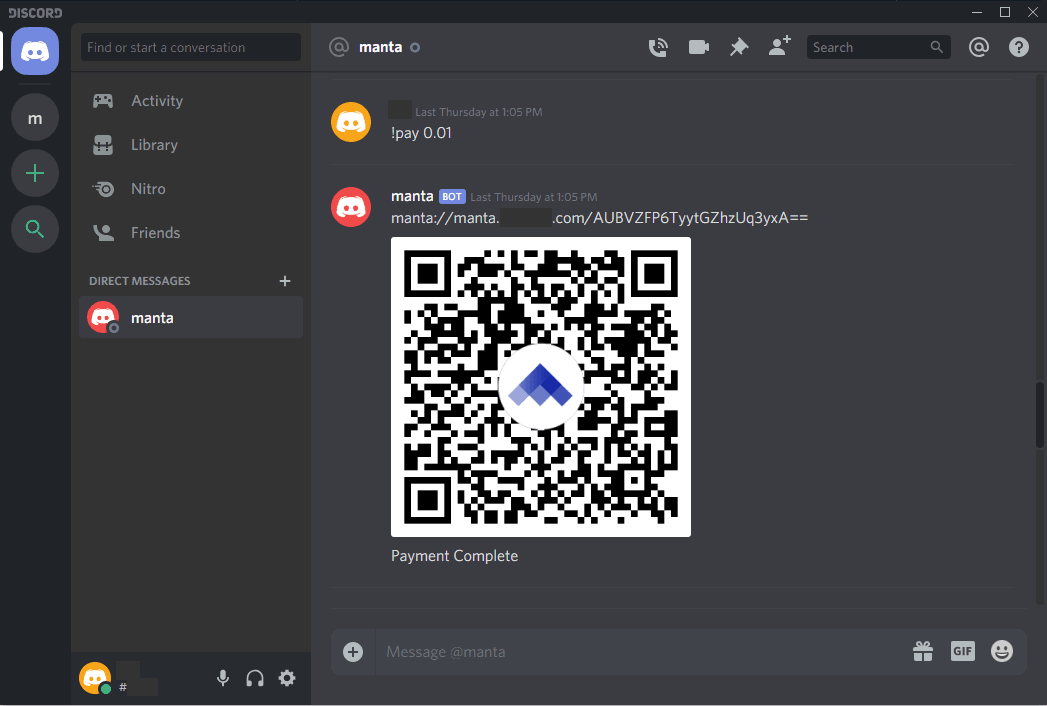This screenshot has height=706, width=1047.
Task: Click your avatar in the user panel
Action: click(x=95, y=678)
